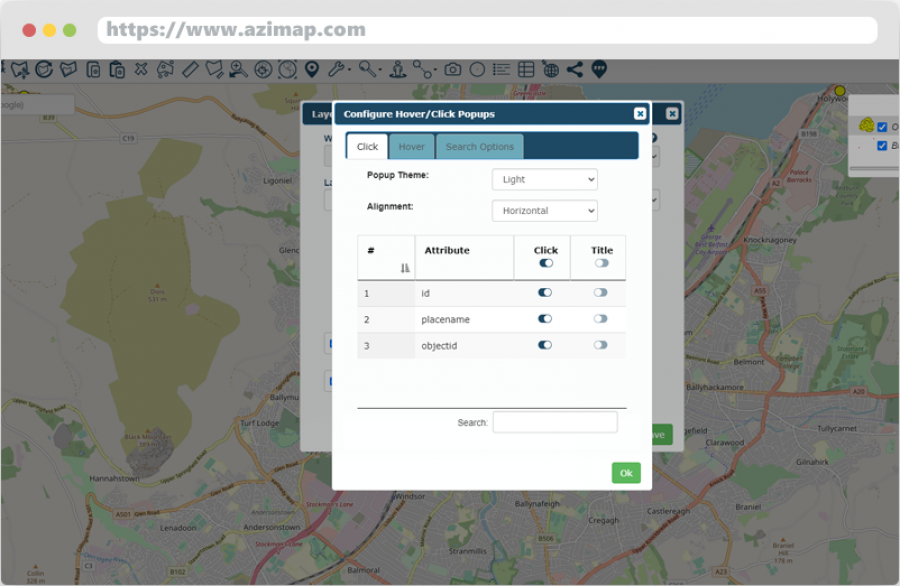Disable Click toggle for objectid row
900x586 pixels.
[x=545, y=346]
